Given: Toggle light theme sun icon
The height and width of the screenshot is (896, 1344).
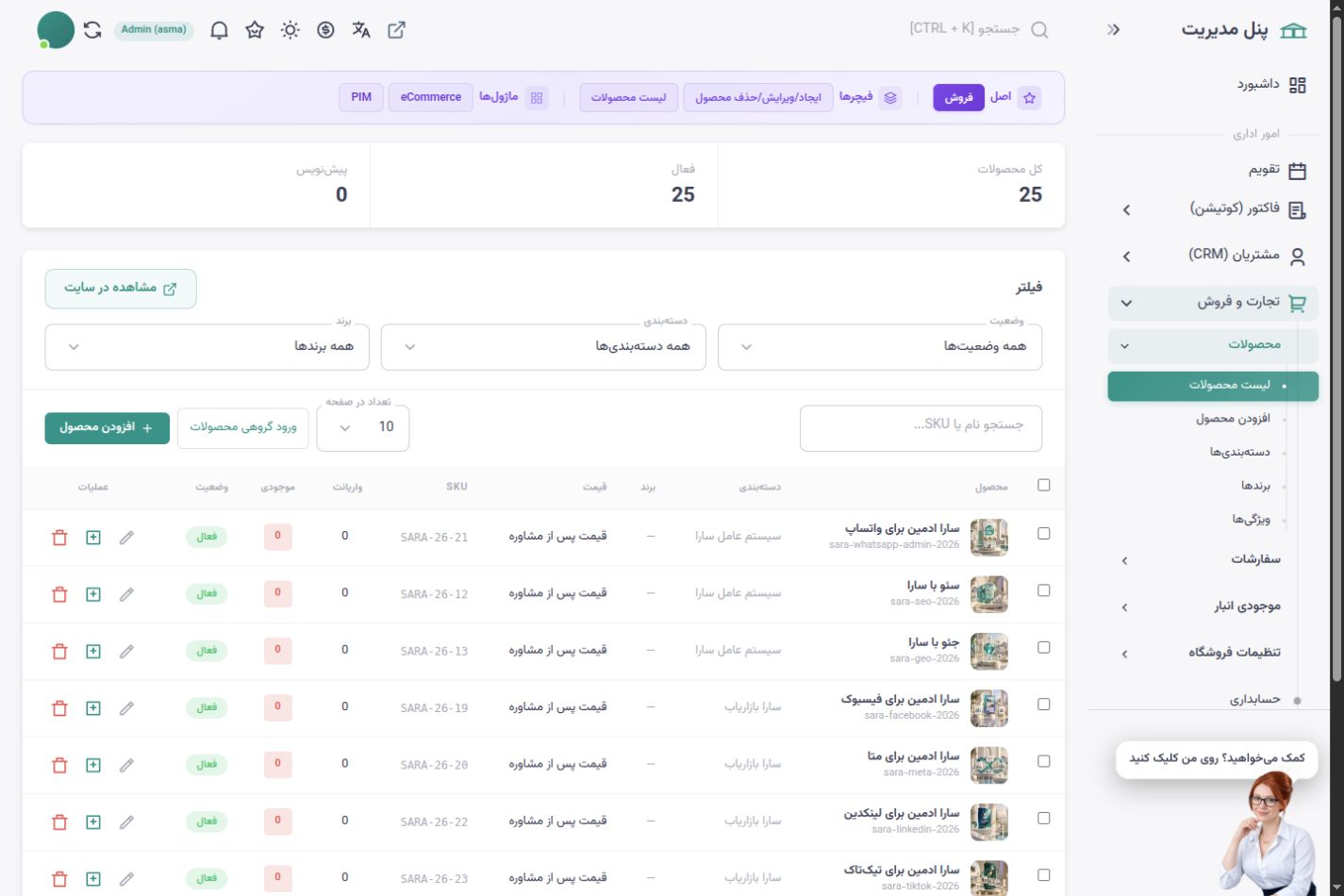Looking at the screenshot, I should coord(290,30).
